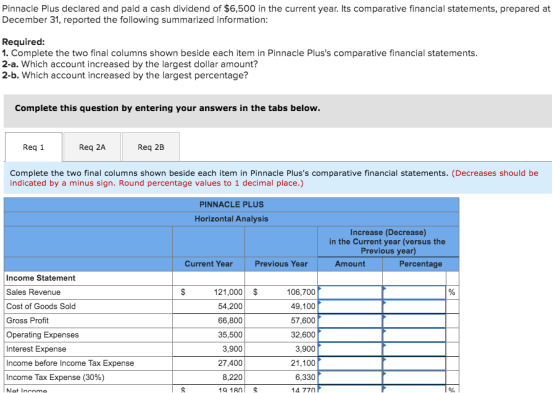Image resolution: width=560 pixels, height=393 pixels.
Task: Click the previous year value 49,100
Action: point(303,307)
